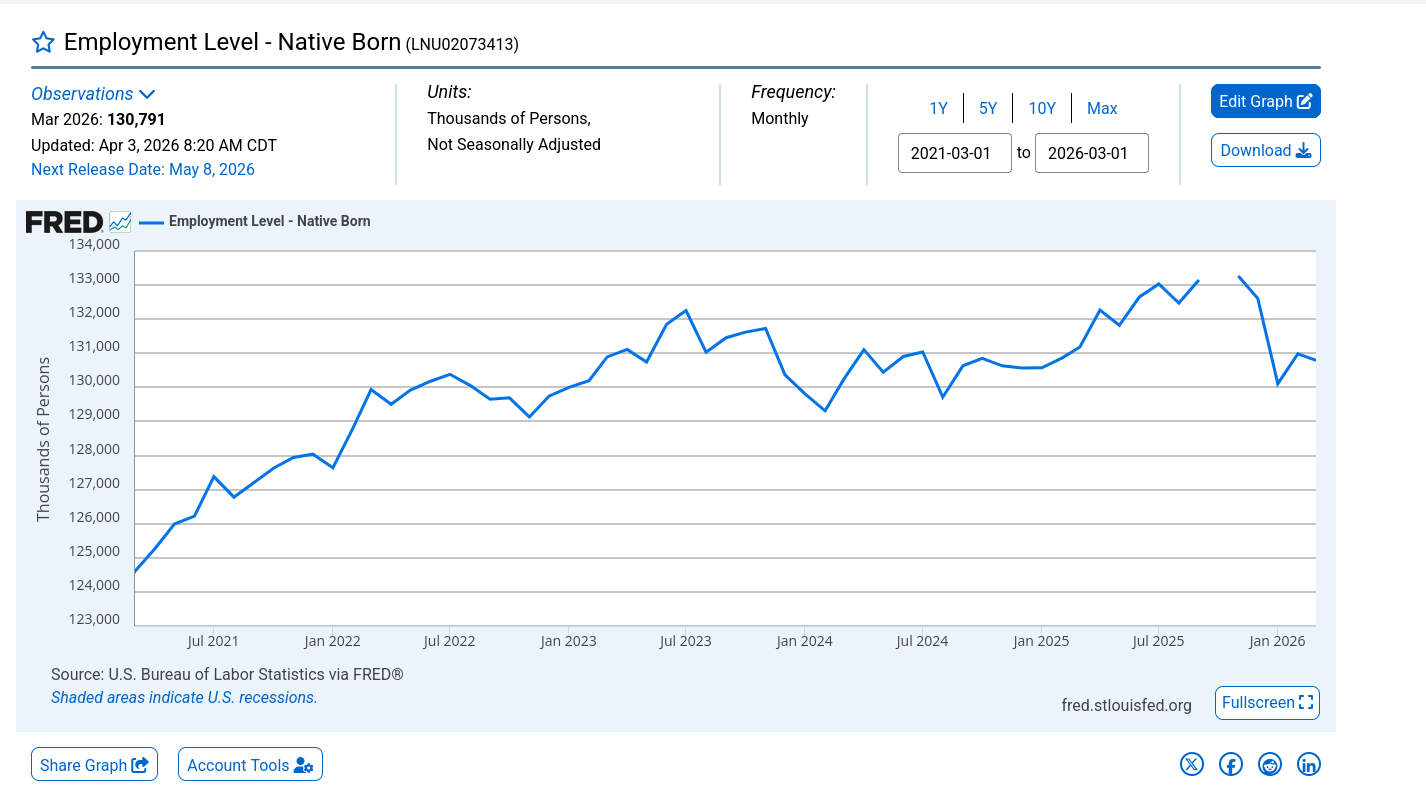1426x791 pixels.
Task: Click the 'Jul 2022' x-axis label
Action: point(449,641)
